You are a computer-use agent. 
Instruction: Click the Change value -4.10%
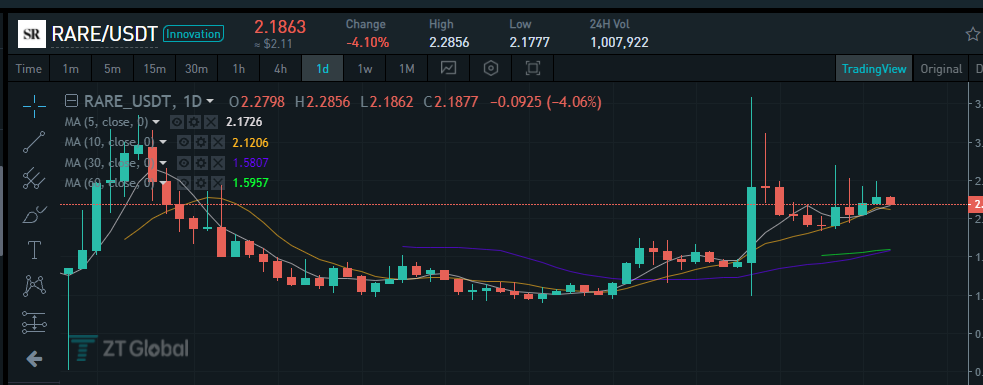click(367, 43)
